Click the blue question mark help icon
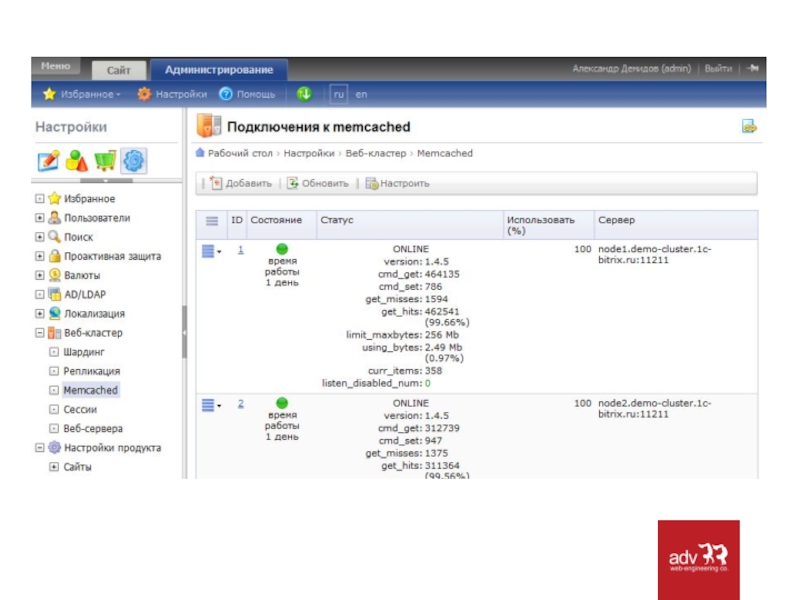The width and height of the screenshot is (800, 600). [x=226, y=94]
